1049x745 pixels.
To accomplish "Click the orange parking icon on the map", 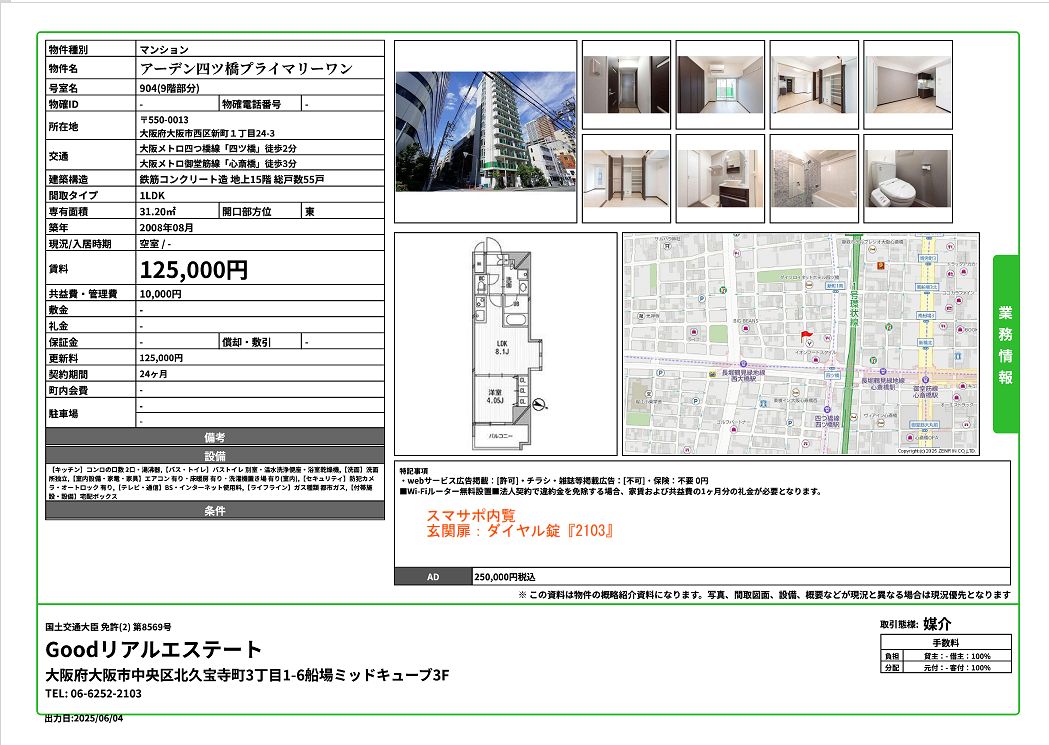I will pyautogui.click(x=880, y=267).
